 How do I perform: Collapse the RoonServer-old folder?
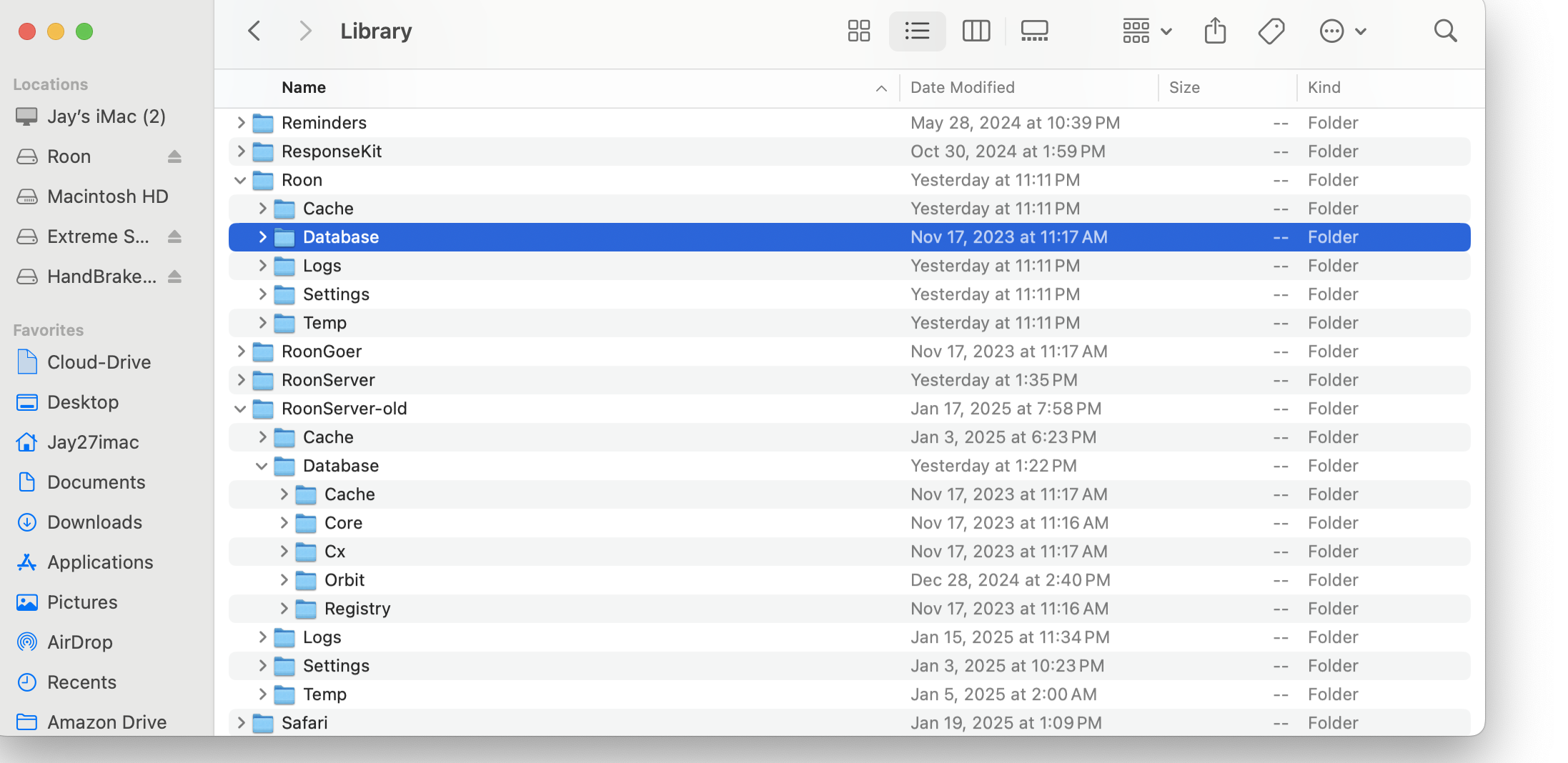coord(241,409)
